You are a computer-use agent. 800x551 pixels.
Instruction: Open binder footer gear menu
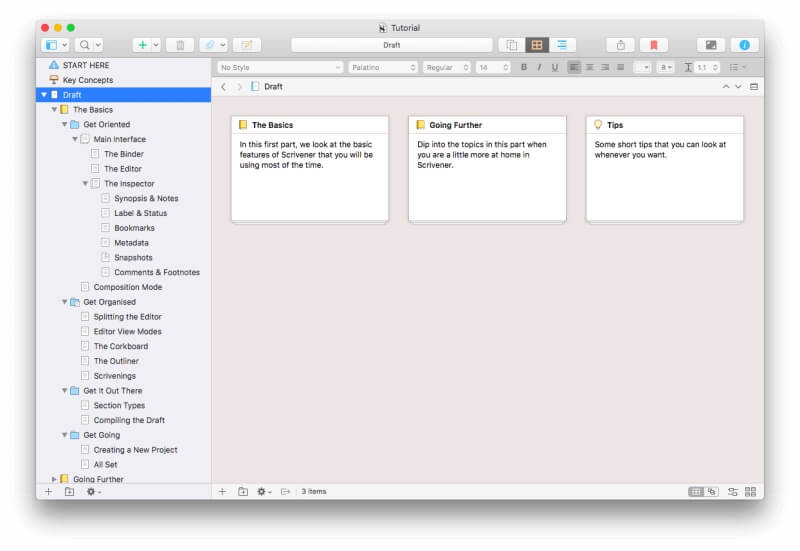coord(93,492)
